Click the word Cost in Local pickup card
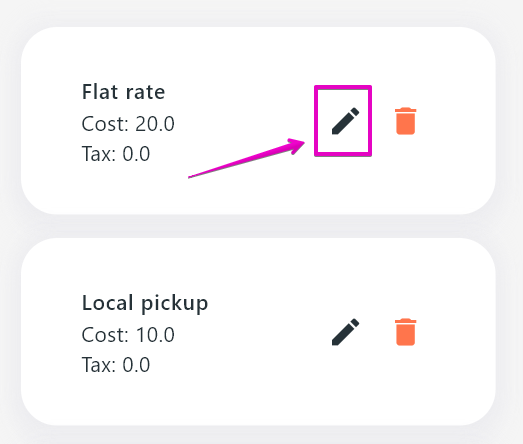This screenshot has height=444, width=523. [x=103, y=335]
